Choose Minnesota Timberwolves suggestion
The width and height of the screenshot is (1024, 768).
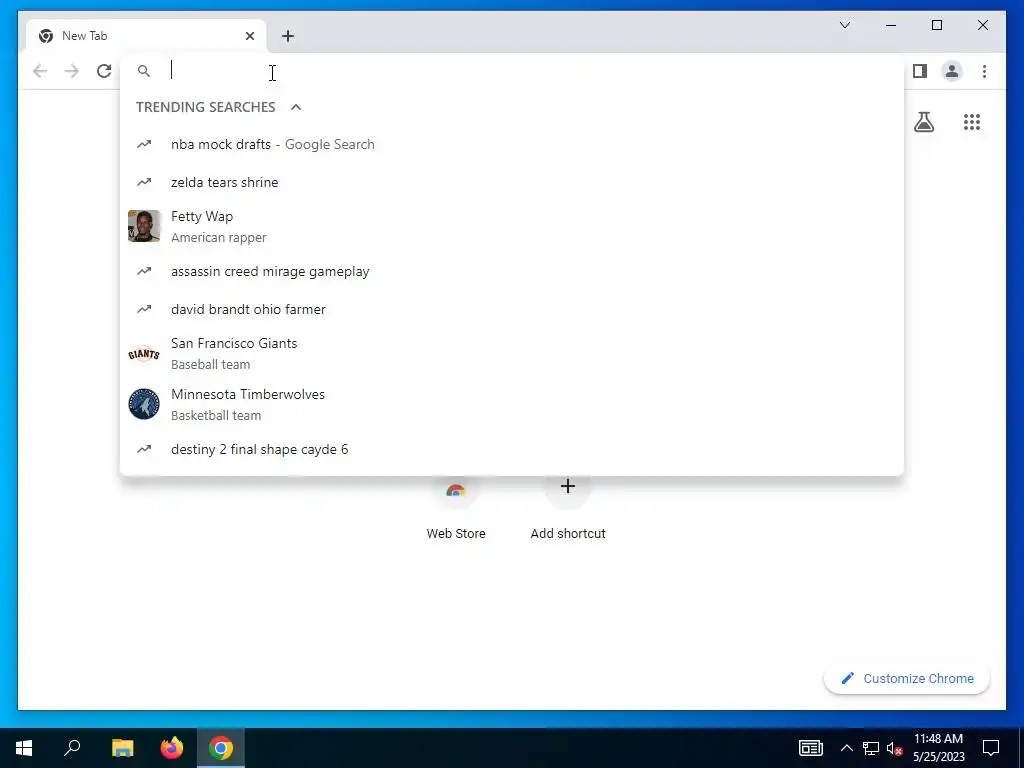(x=512, y=404)
